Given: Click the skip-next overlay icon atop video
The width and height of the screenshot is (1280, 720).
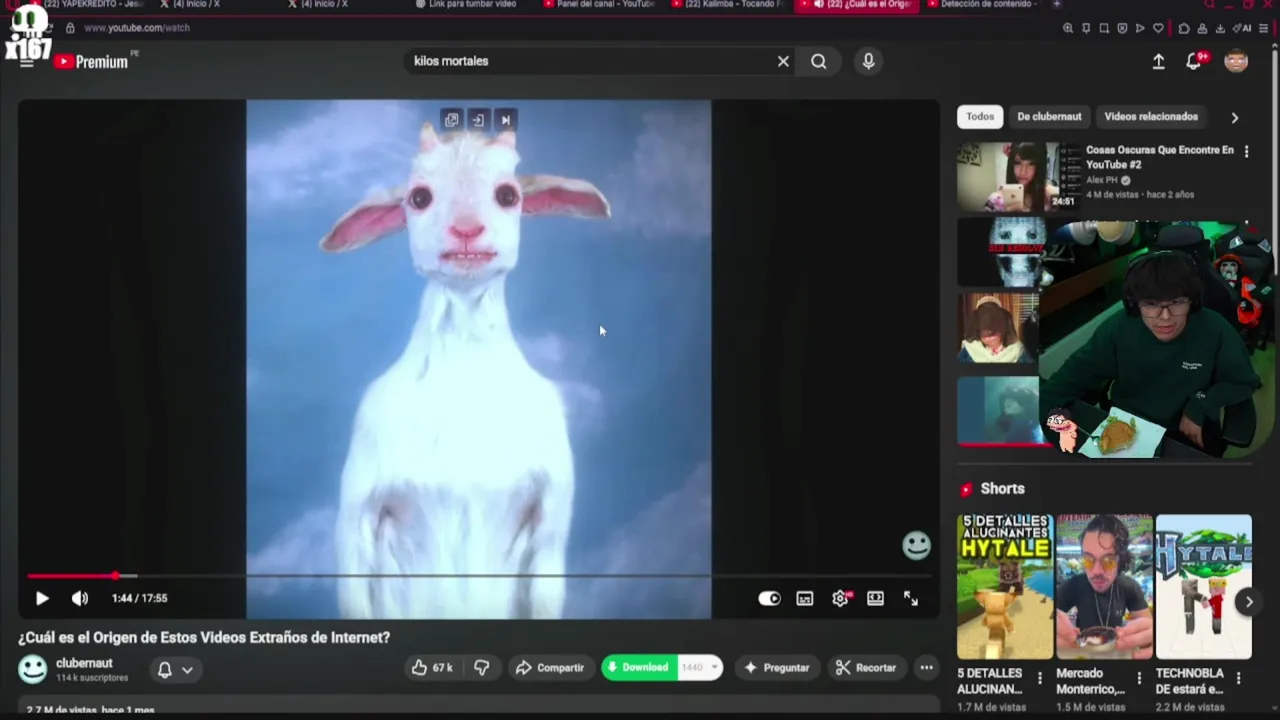Looking at the screenshot, I should [505, 120].
